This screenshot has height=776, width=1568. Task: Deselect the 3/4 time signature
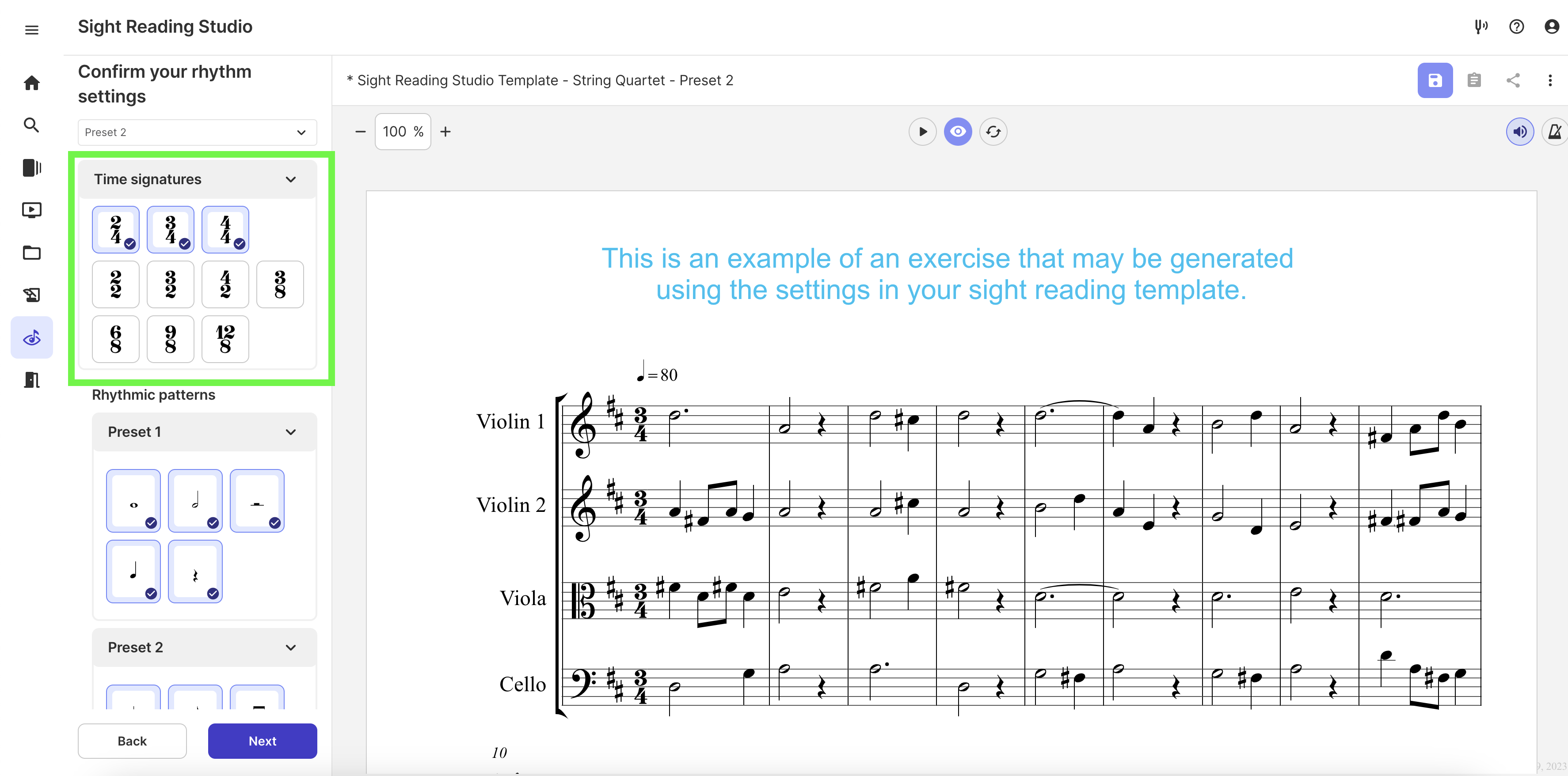coord(171,229)
